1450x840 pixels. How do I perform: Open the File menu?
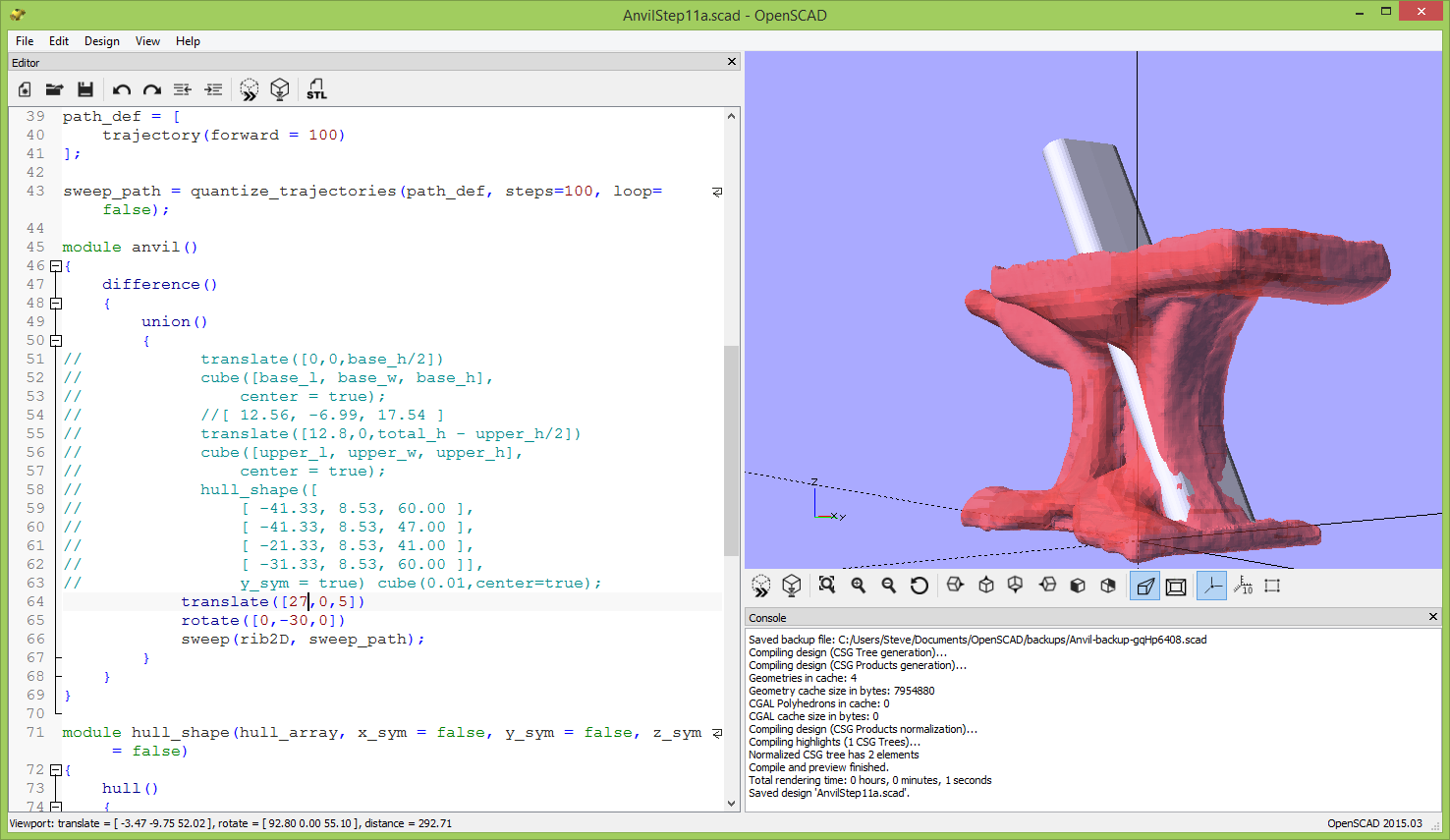[25, 41]
